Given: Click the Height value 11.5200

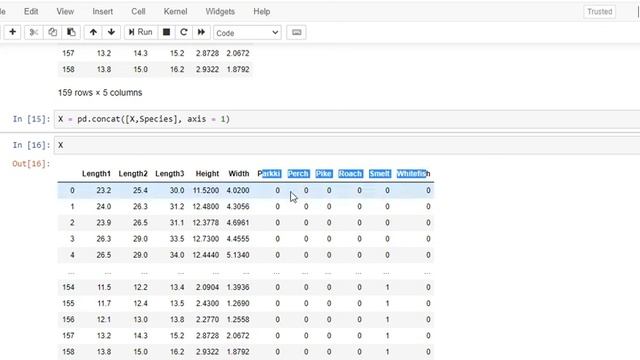Looking at the screenshot, I should [x=206, y=190].
